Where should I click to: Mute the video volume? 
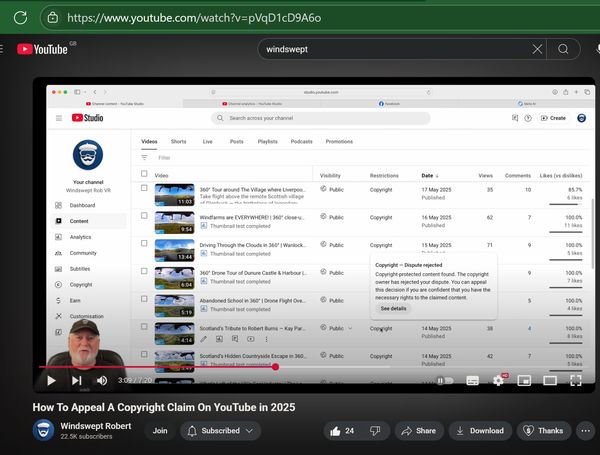102,380
